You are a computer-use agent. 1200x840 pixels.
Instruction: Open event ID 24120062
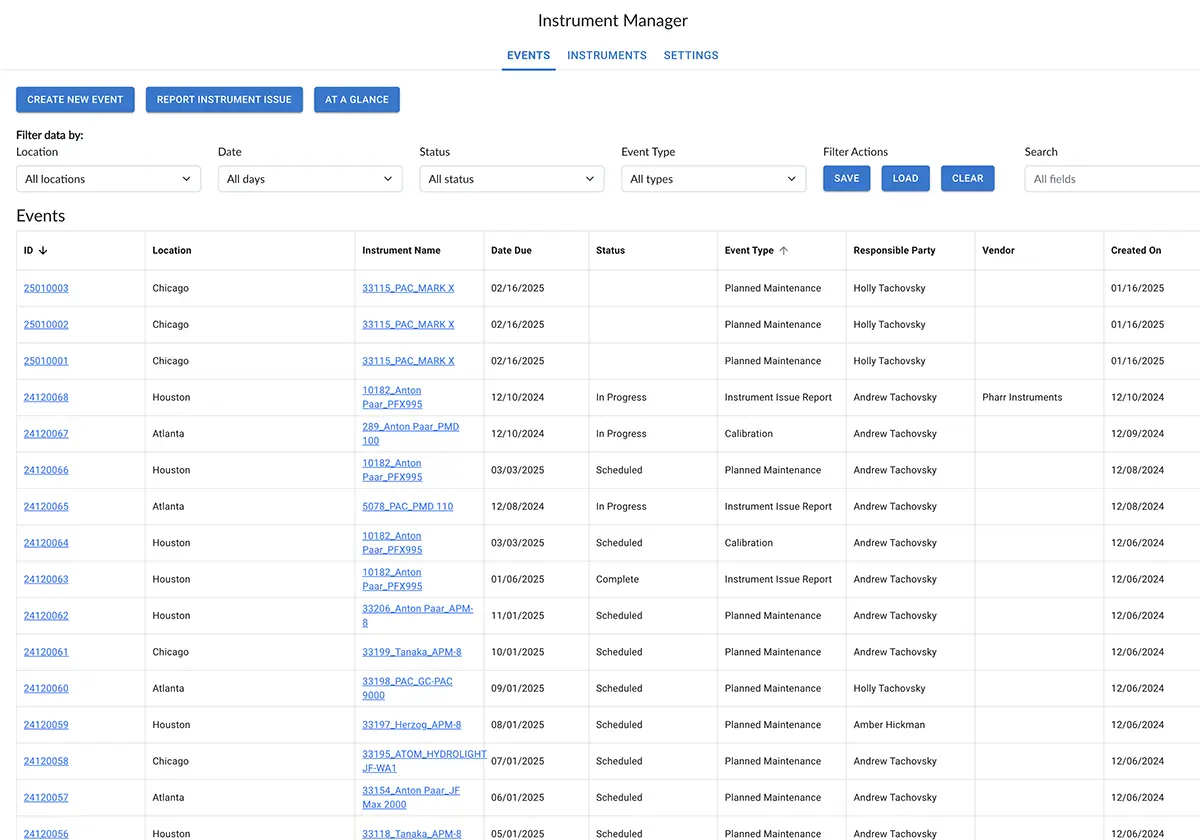point(46,616)
